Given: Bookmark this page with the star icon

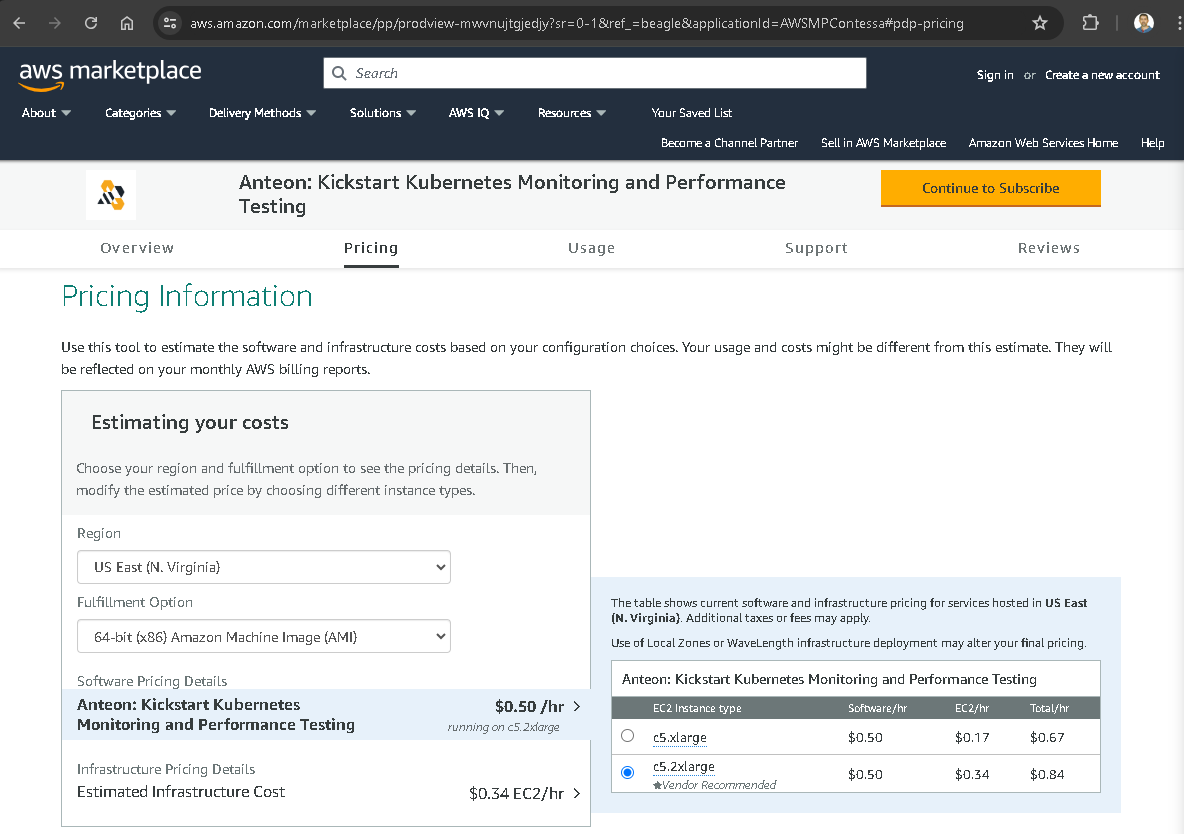Looking at the screenshot, I should (x=1040, y=23).
